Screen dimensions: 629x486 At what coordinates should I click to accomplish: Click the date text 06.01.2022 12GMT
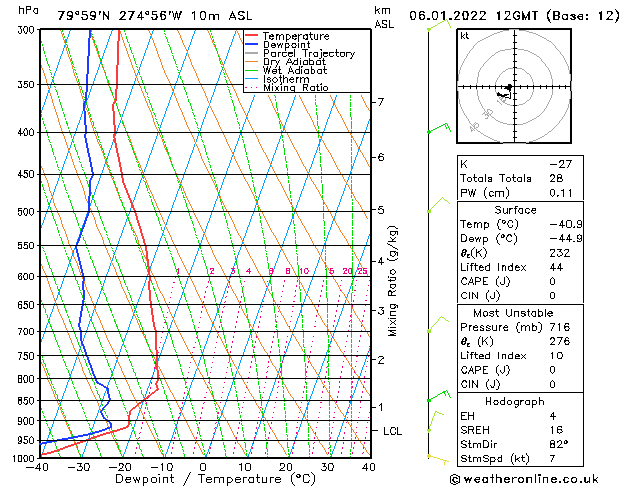[x=473, y=16]
